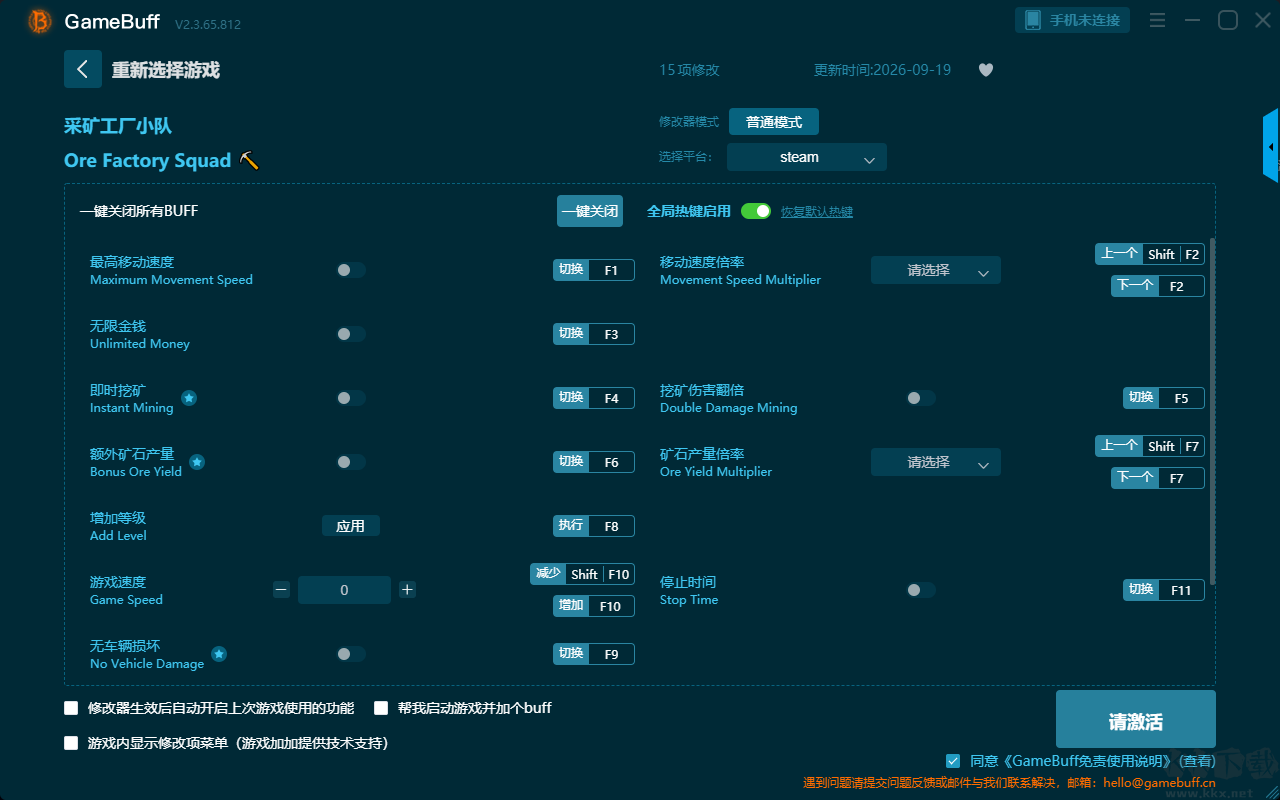1280x800 pixels.
Task: Click the 重新选择游戏 reselect game label
Action: click(x=166, y=70)
